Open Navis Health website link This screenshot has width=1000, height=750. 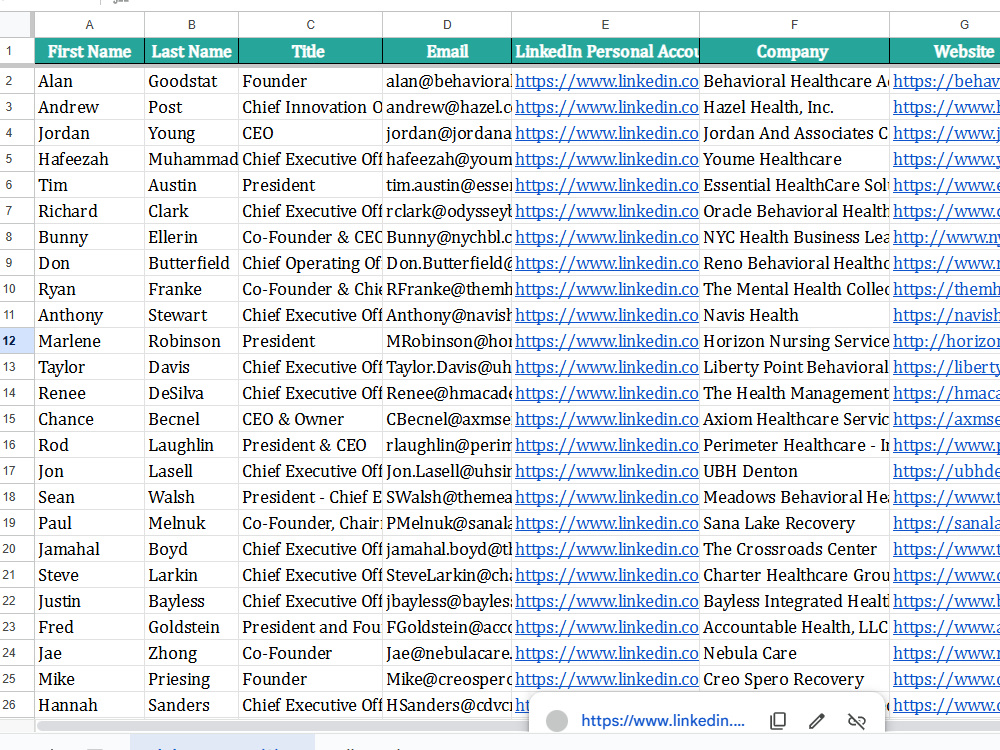[x=946, y=315]
